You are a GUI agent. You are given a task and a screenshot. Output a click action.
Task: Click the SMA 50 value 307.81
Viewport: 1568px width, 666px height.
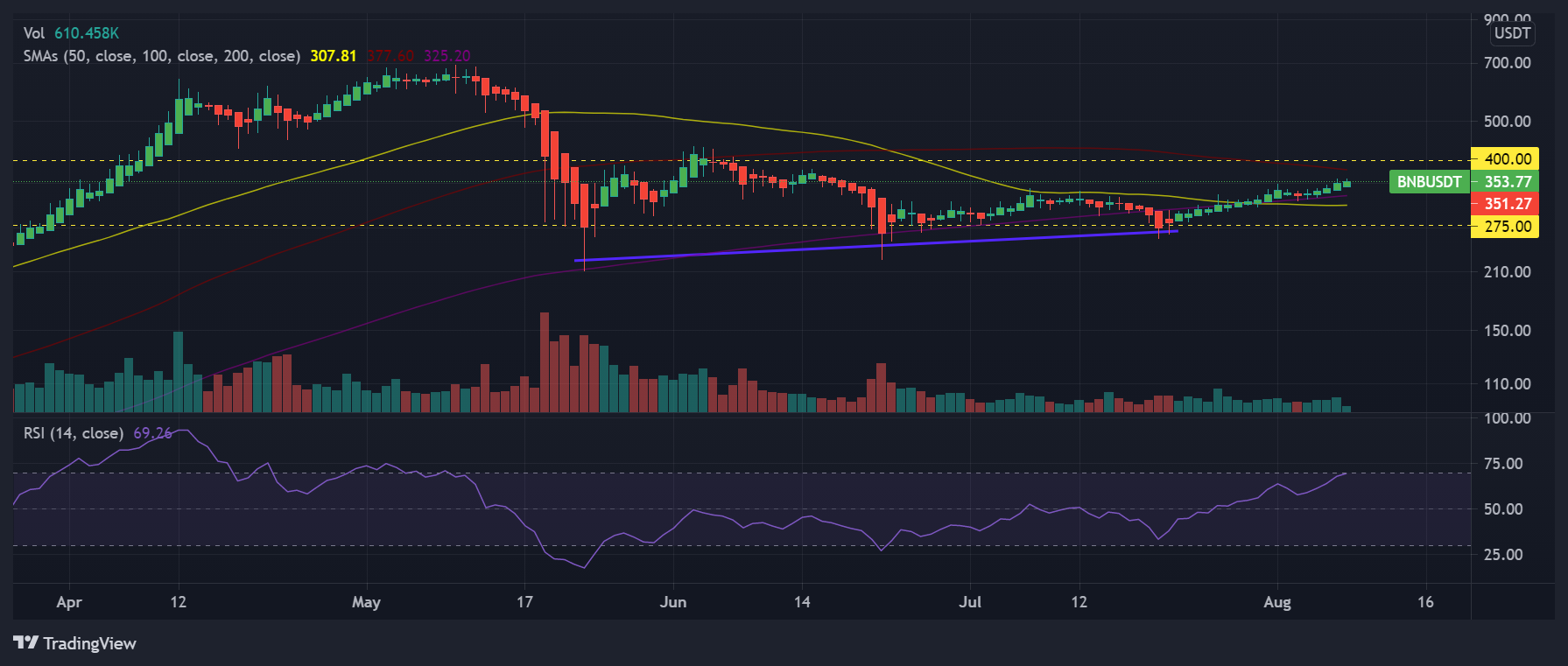(x=334, y=56)
